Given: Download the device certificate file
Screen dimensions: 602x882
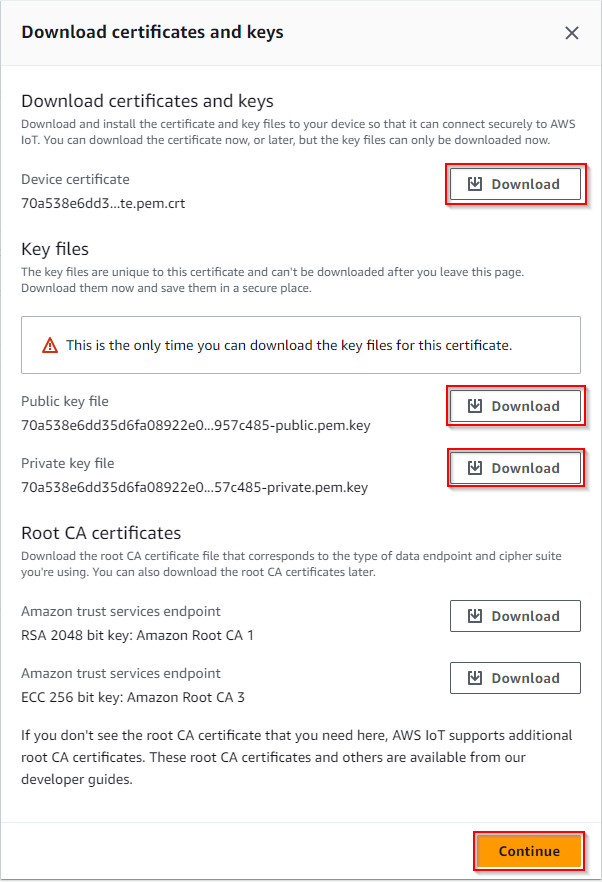Looking at the screenshot, I should pyautogui.click(x=515, y=185).
